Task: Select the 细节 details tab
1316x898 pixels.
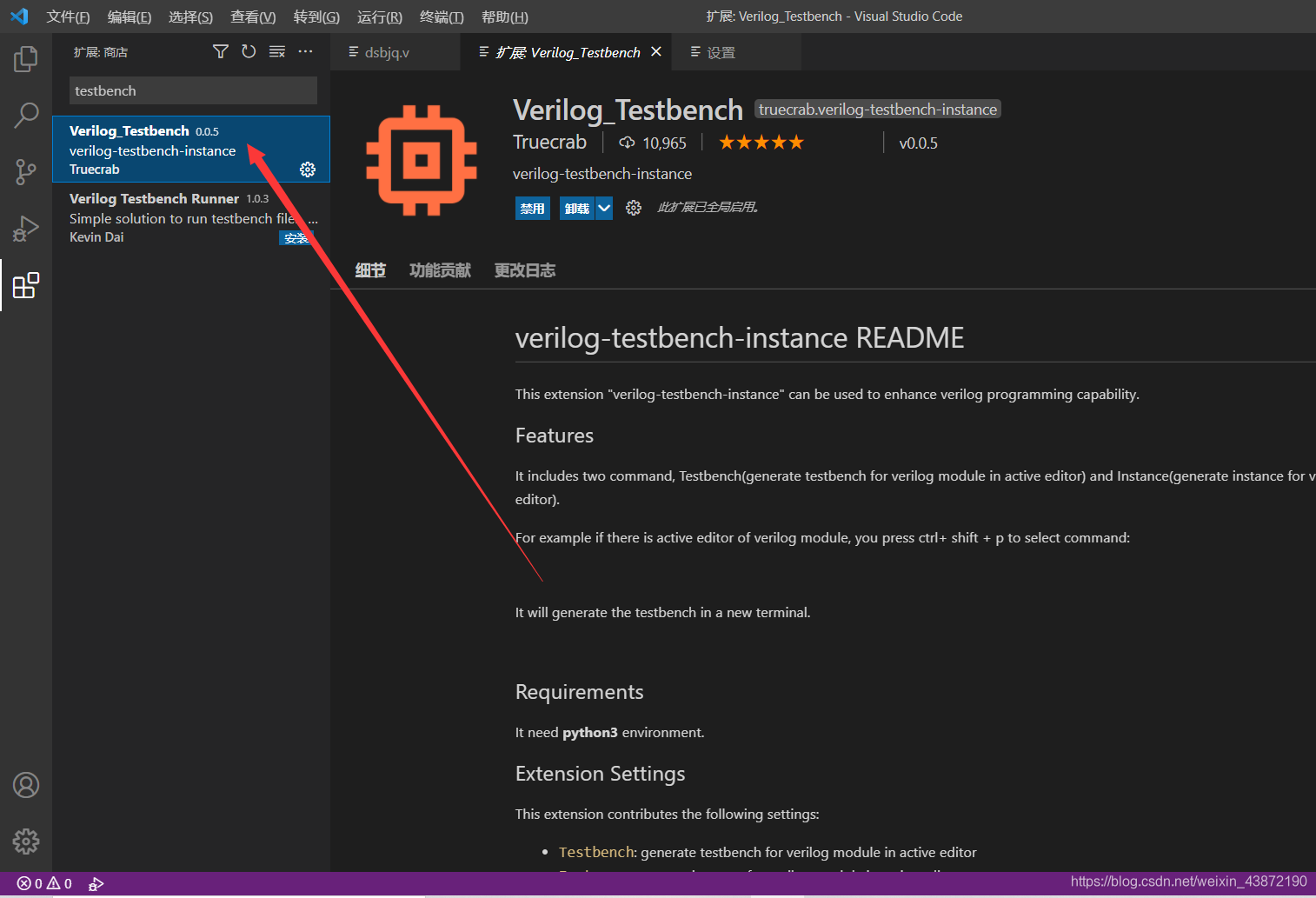Action: click(x=370, y=270)
